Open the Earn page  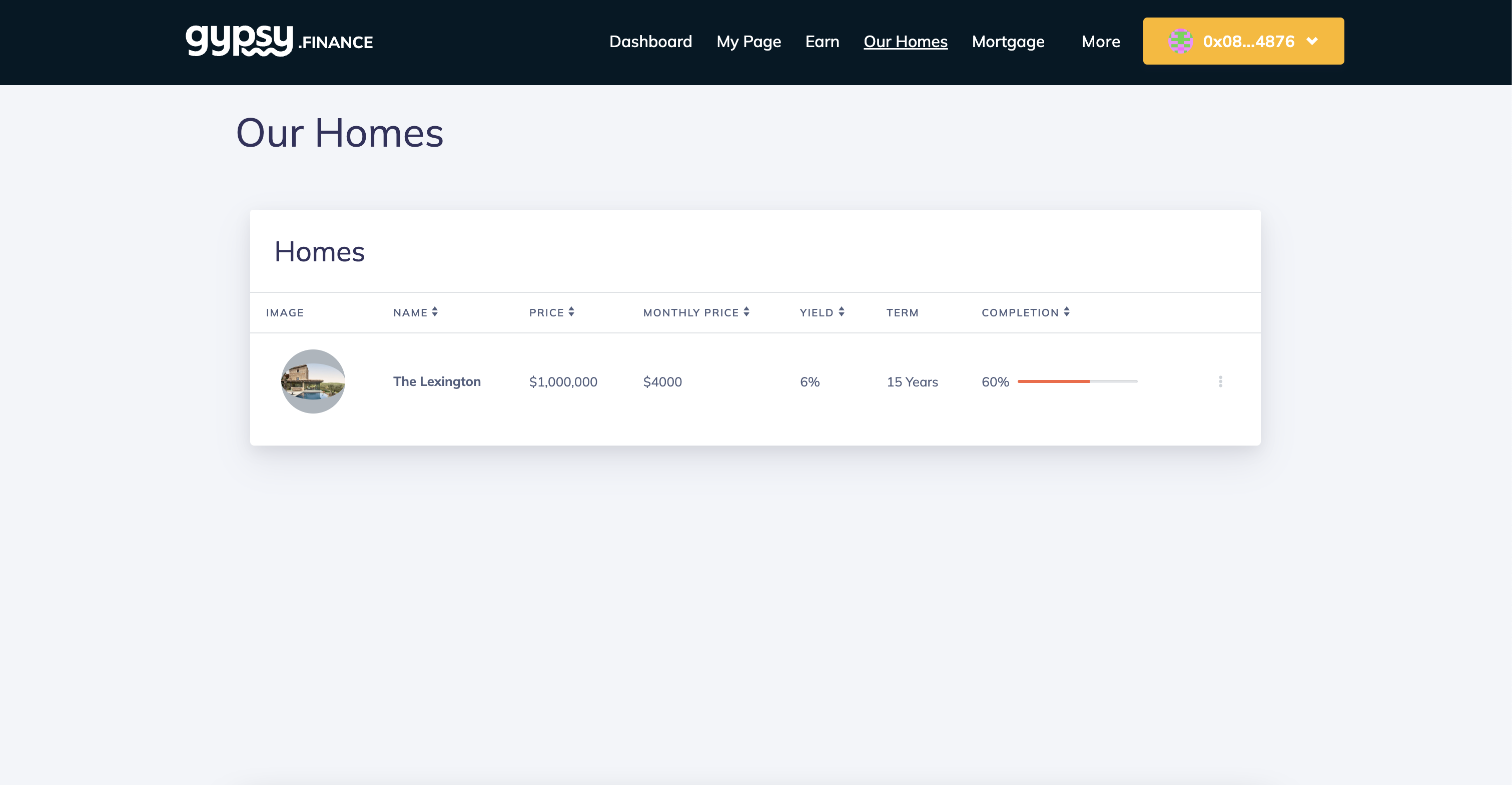click(x=822, y=41)
